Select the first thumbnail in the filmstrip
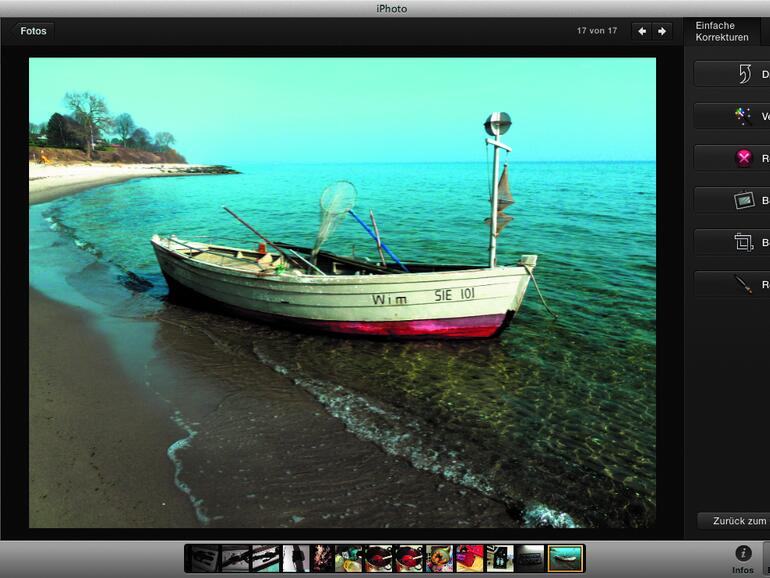This screenshot has height=578, width=770. click(204, 559)
